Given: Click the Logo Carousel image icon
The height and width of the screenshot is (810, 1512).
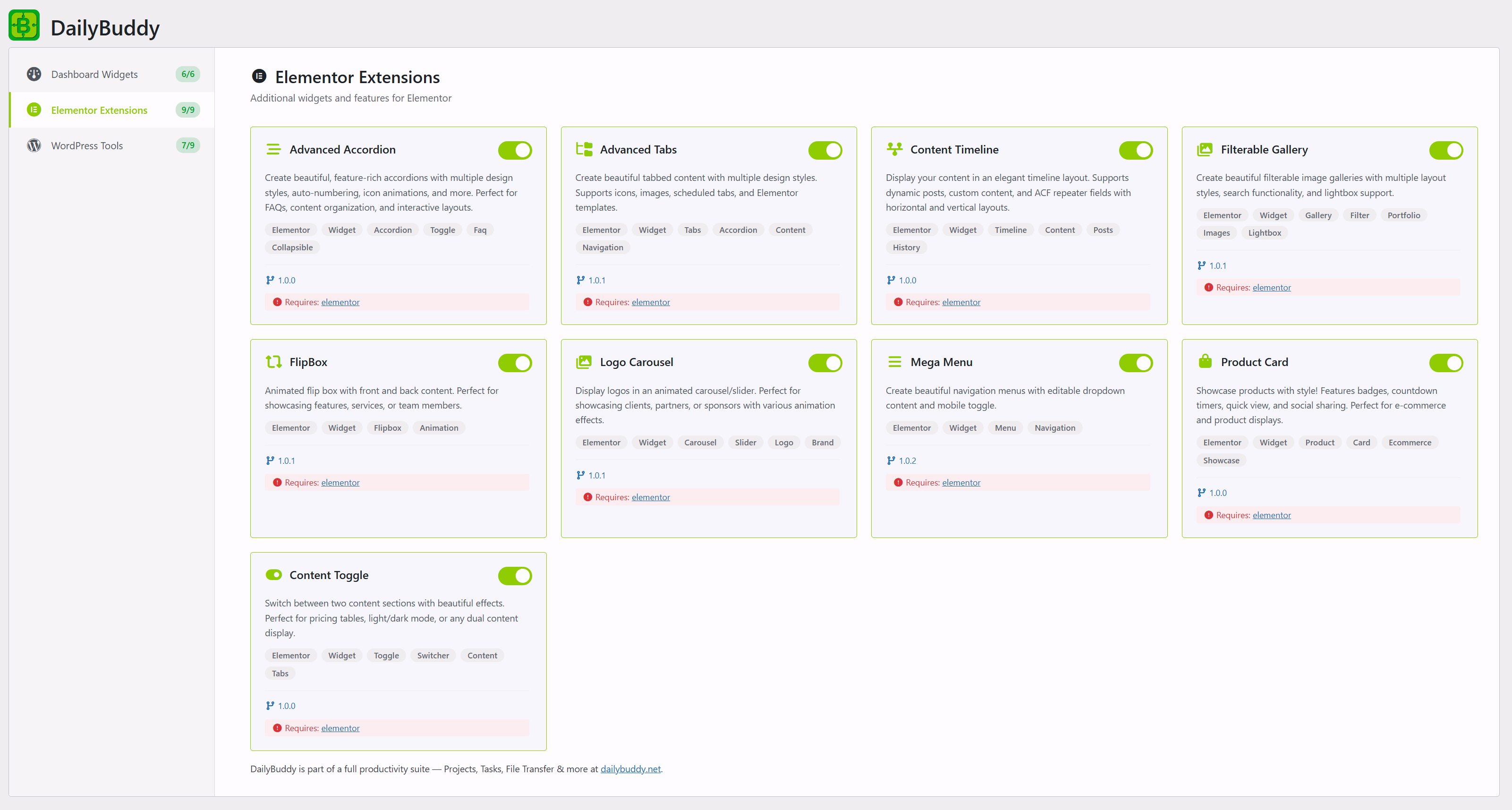Looking at the screenshot, I should pyautogui.click(x=584, y=362).
